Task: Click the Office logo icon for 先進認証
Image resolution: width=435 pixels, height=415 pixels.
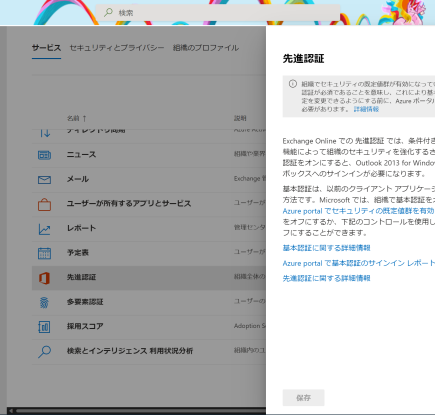Action: click(44, 278)
